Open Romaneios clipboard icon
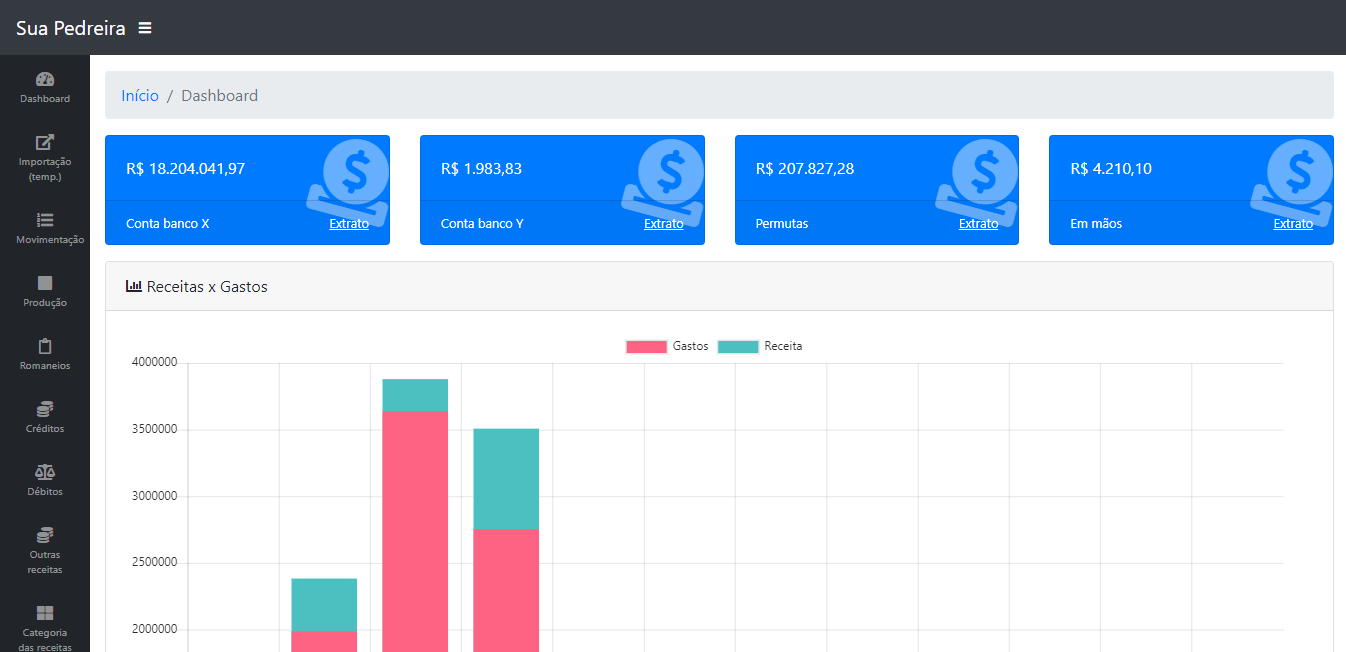Screen dimensions: 1346x652 coord(45,346)
